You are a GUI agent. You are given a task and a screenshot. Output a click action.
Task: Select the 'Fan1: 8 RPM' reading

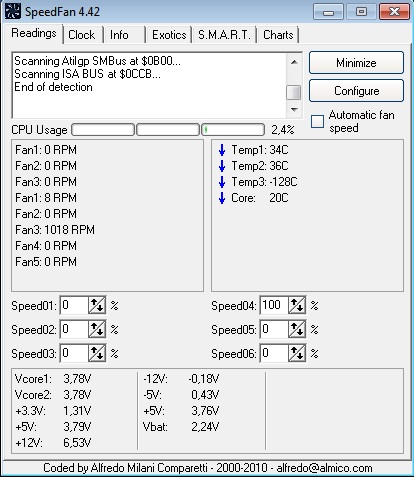[x=46, y=198]
